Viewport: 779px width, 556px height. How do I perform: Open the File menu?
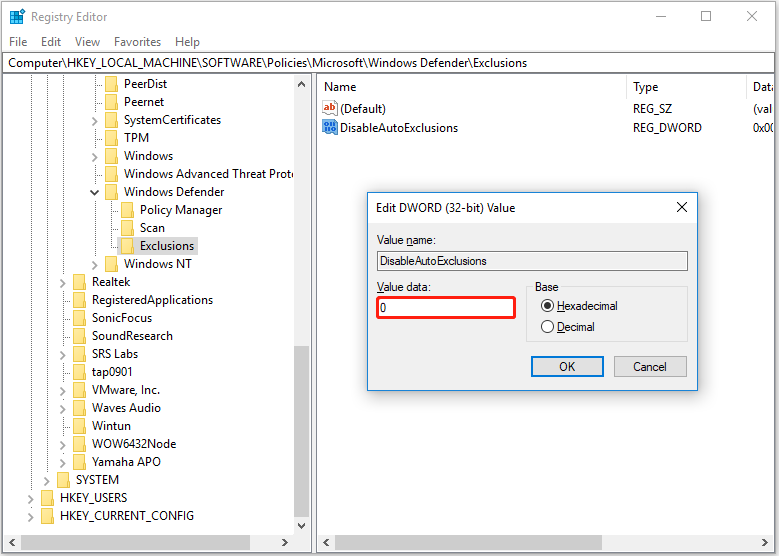click(18, 42)
